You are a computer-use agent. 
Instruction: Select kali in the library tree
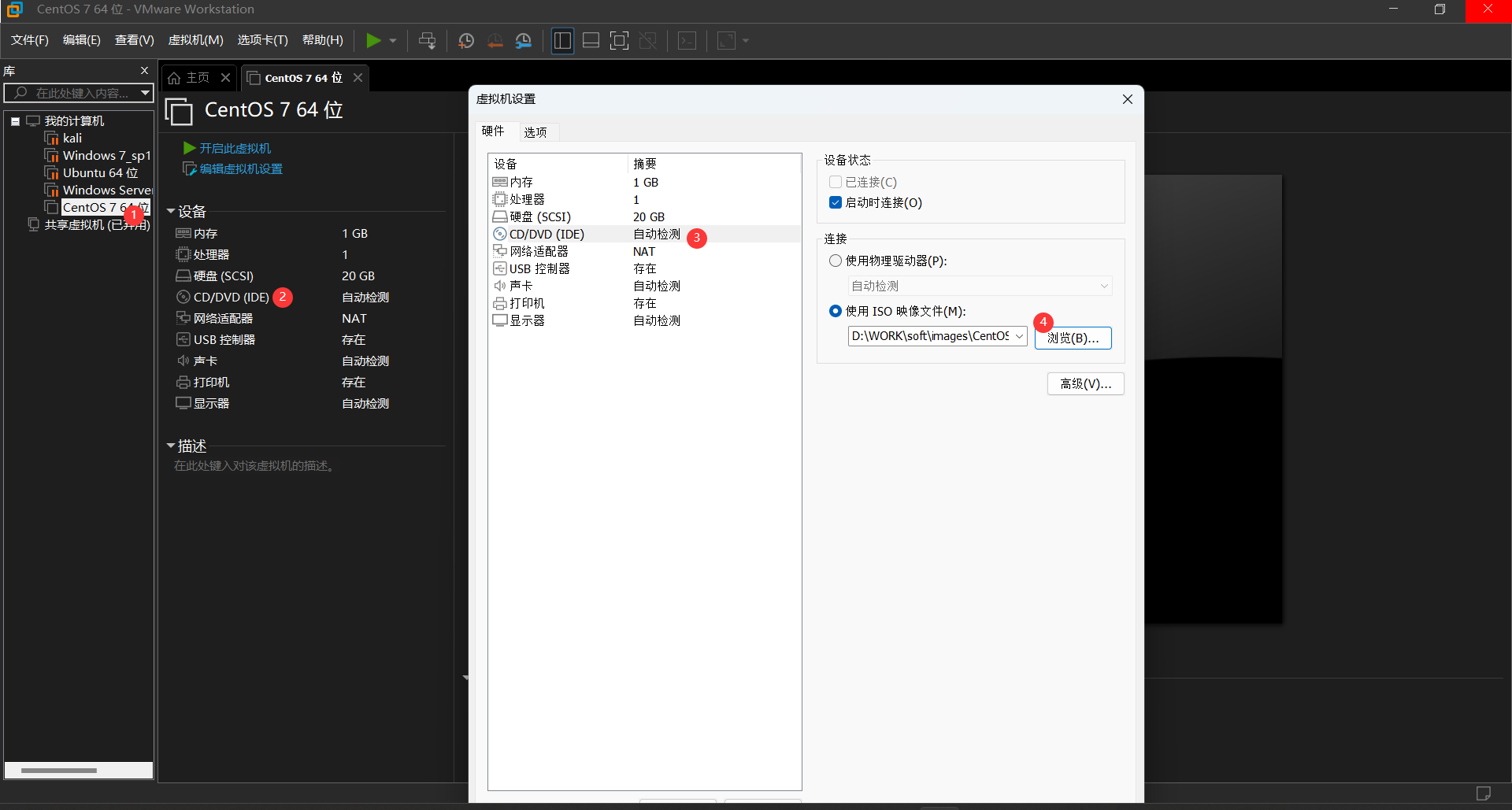(x=72, y=138)
